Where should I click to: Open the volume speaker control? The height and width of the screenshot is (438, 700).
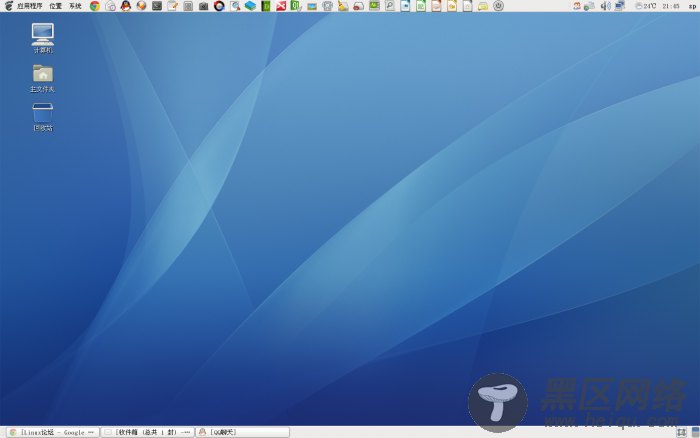605,6
